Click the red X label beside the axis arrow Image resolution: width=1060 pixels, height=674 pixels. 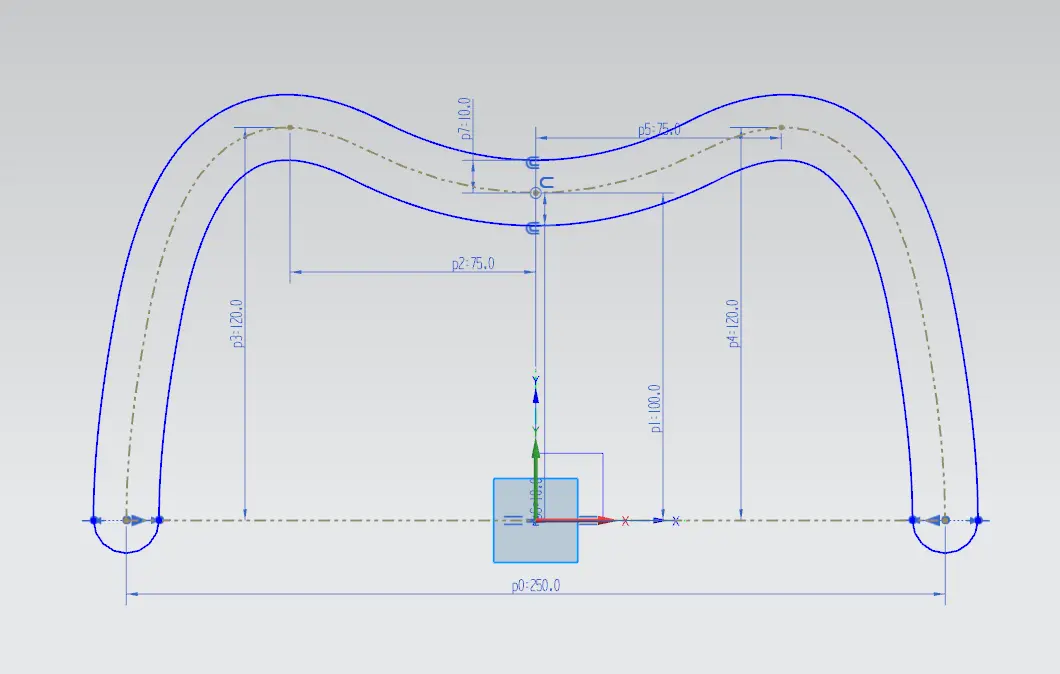coord(625,521)
